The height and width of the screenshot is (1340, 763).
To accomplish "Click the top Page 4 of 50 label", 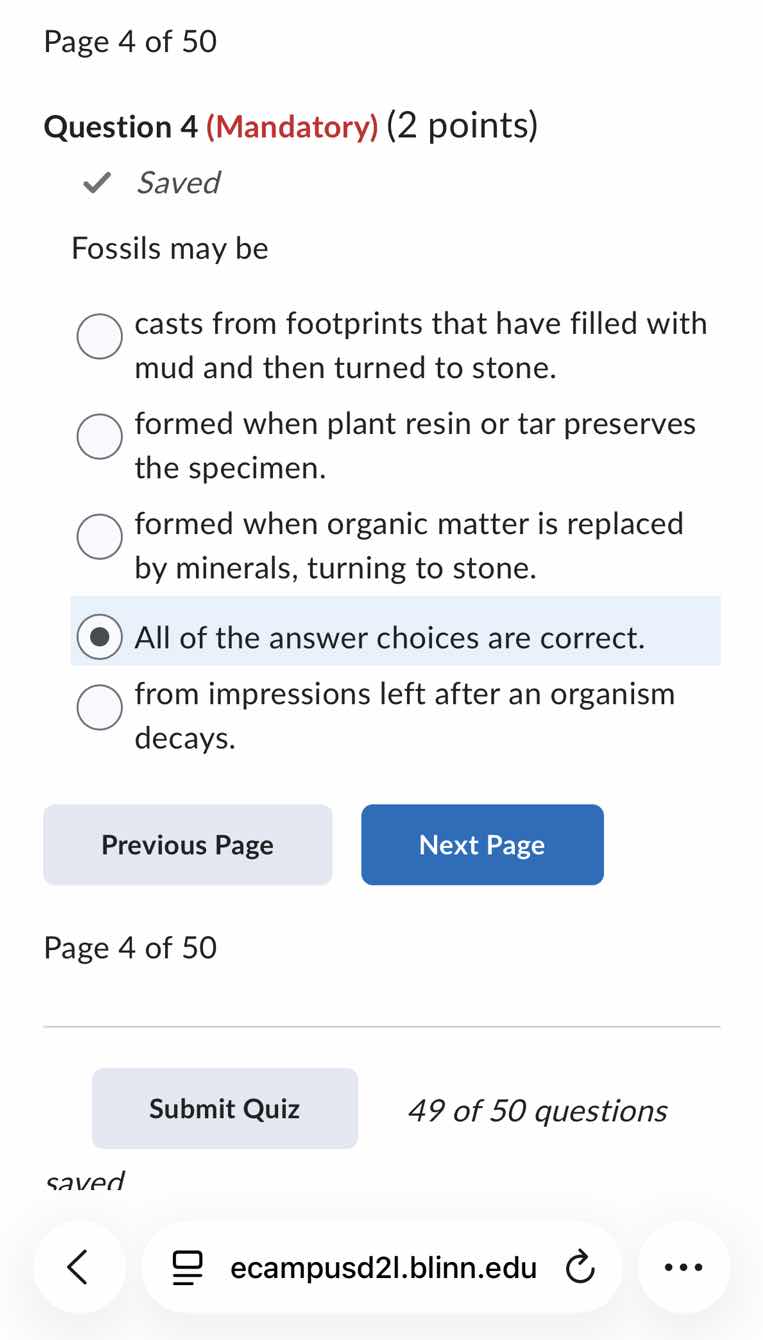I will coord(129,41).
